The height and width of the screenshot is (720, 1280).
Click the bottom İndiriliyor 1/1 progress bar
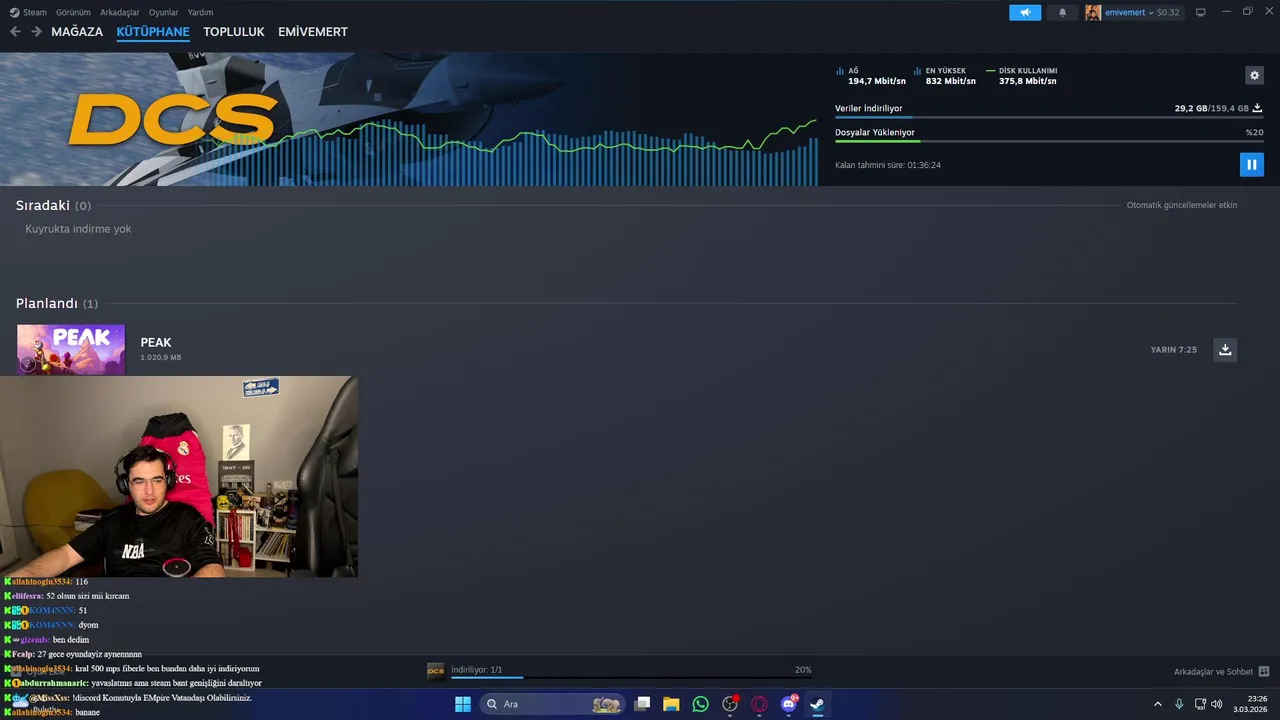(631, 678)
